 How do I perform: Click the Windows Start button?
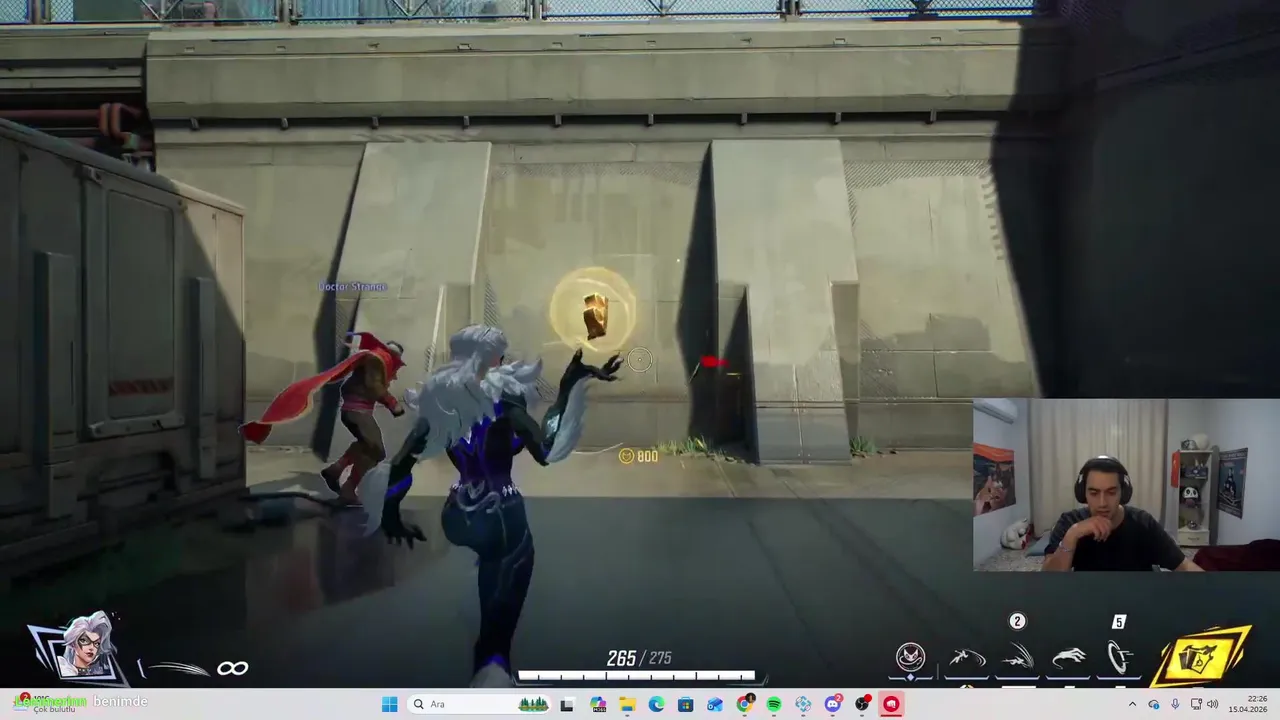click(389, 704)
